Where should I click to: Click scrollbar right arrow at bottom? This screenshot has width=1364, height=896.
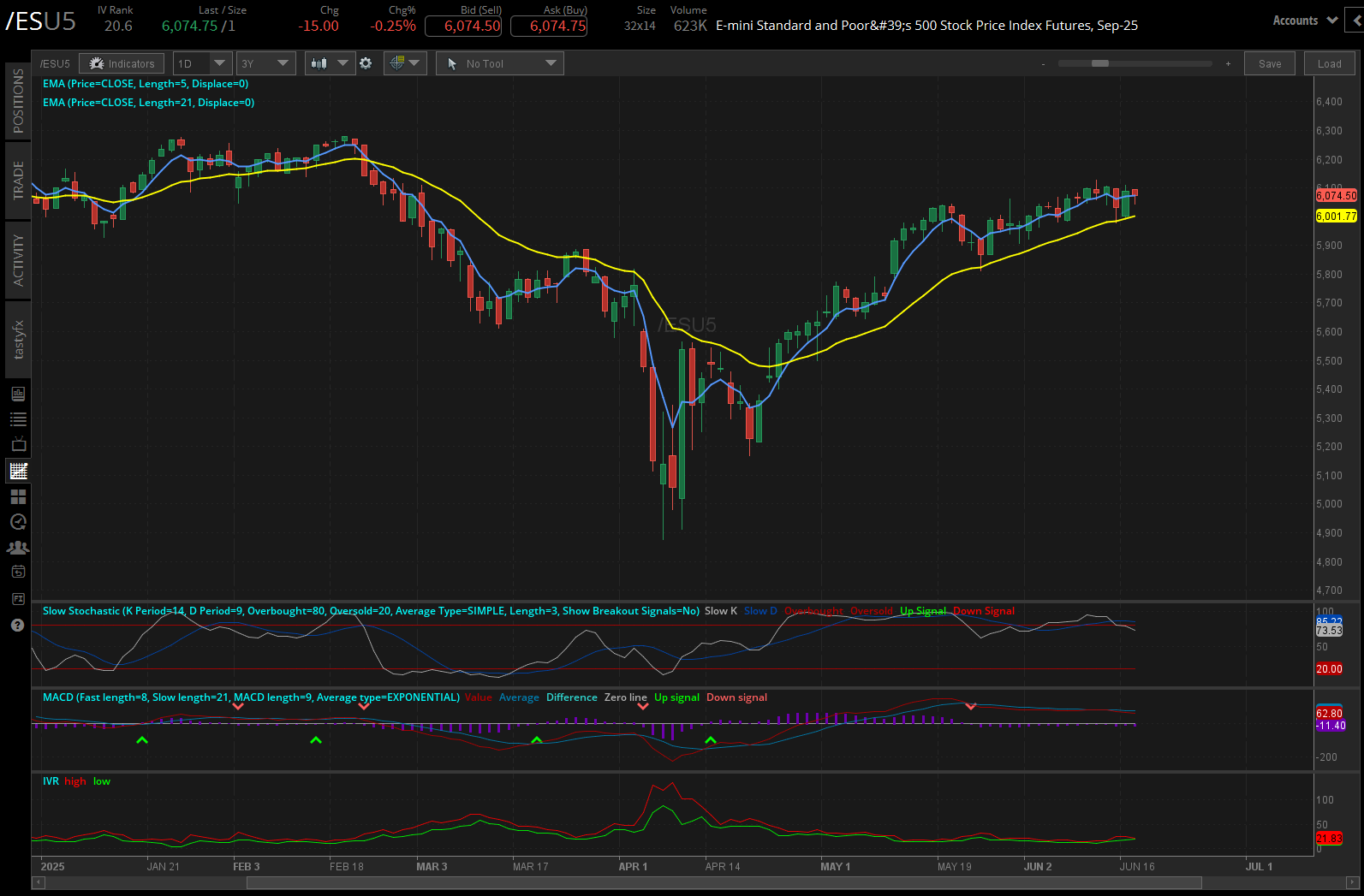1353,882
